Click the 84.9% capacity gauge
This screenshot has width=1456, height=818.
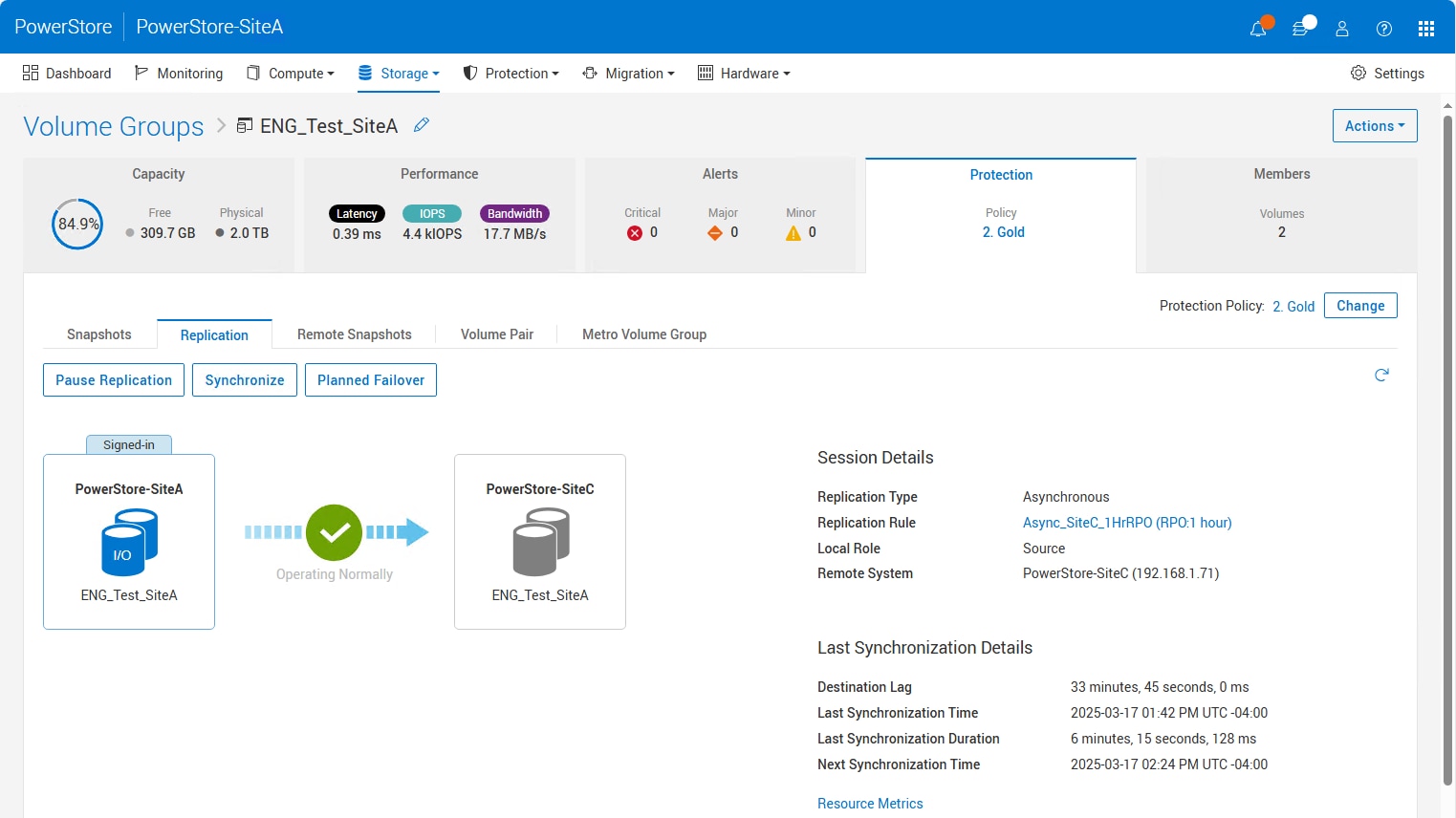(77, 224)
